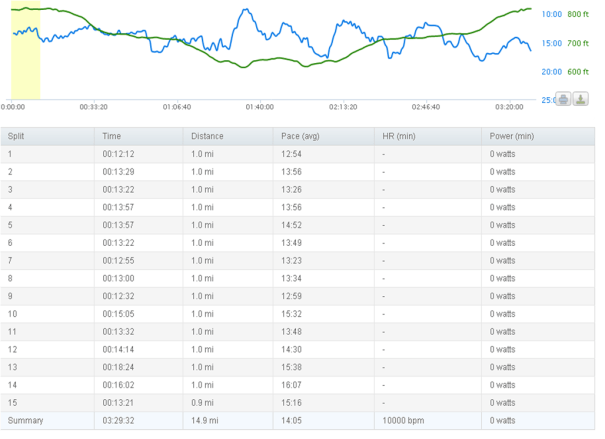Click the 10:00 pace axis label
The width and height of the screenshot is (605, 439).
tap(551, 14)
